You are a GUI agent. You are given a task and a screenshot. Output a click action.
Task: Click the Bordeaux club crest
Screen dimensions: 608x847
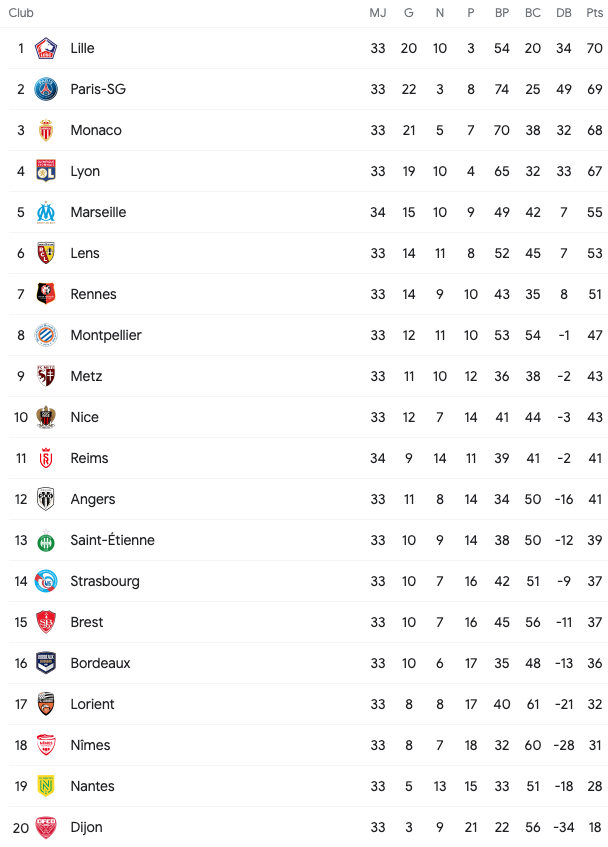(x=46, y=663)
